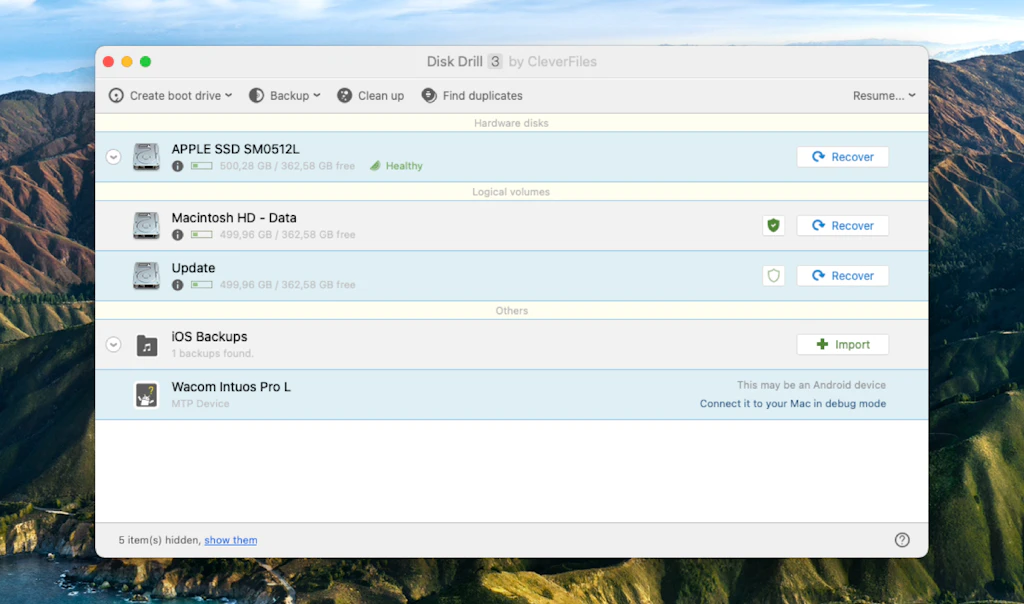Click the Find duplicates toolbar icon
The width and height of the screenshot is (1024, 604).
pyautogui.click(x=429, y=95)
